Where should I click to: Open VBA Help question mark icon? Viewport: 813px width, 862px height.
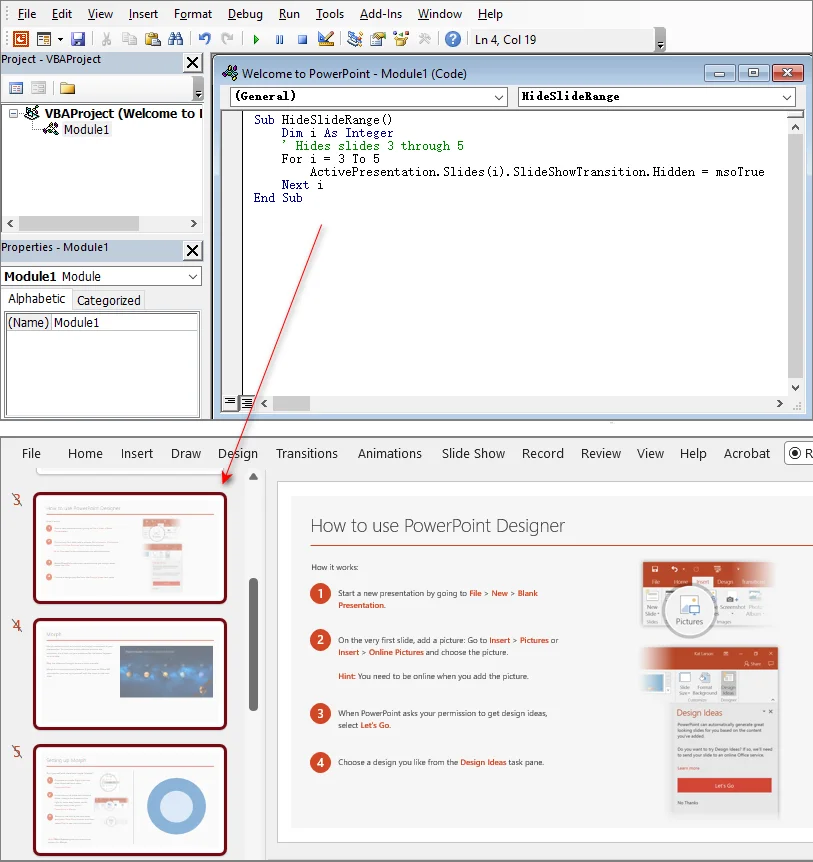tap(453, 39)
